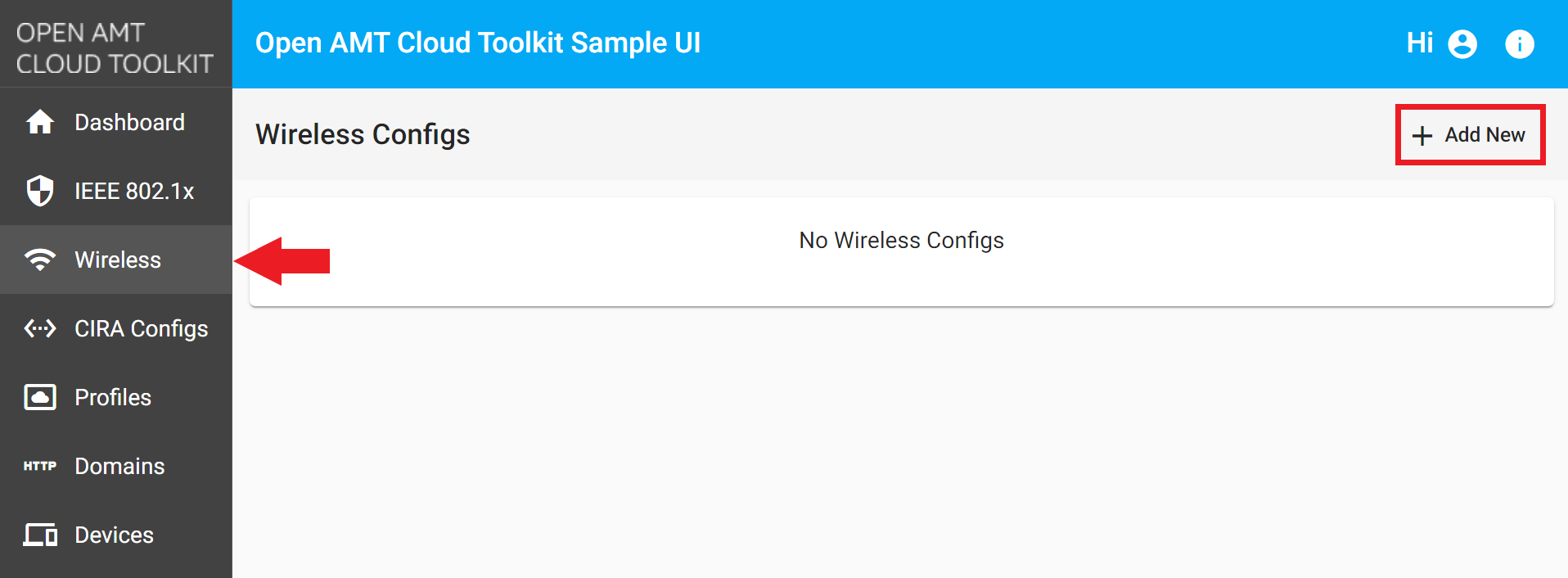This screenshot has width=1568, height=578.
Task: Click the info icon in top bar
Action: 1520,43
